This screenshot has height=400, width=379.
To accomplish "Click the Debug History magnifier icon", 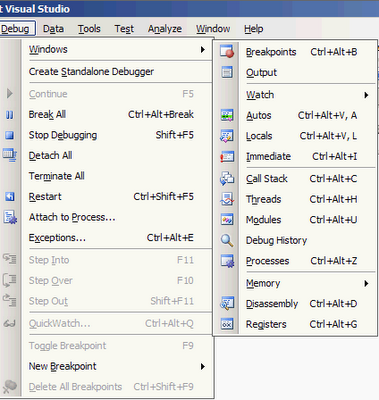I will click(227, 240).
